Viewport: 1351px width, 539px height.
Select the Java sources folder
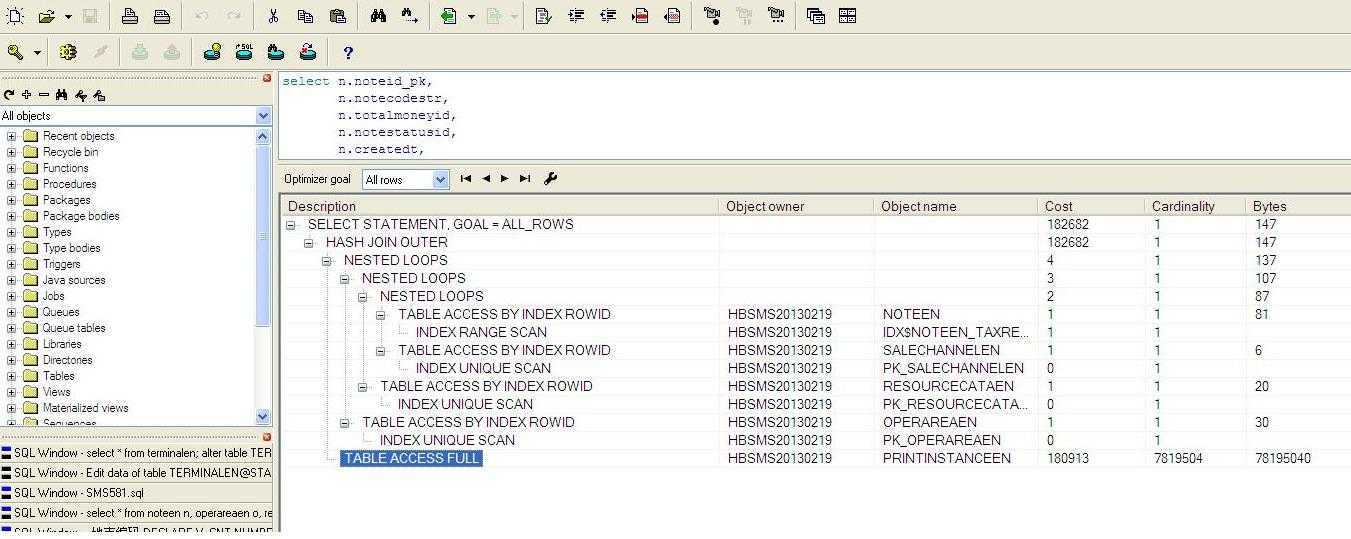74,280
